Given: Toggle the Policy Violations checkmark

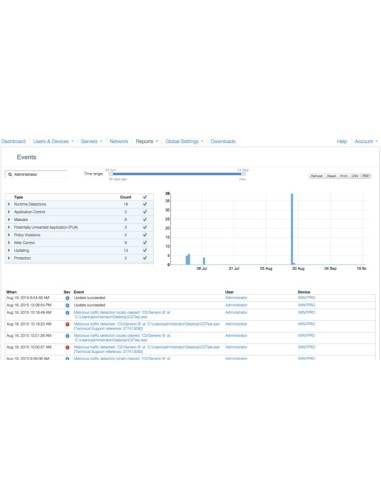Looking at the screenshot, I should click(145, 235).
